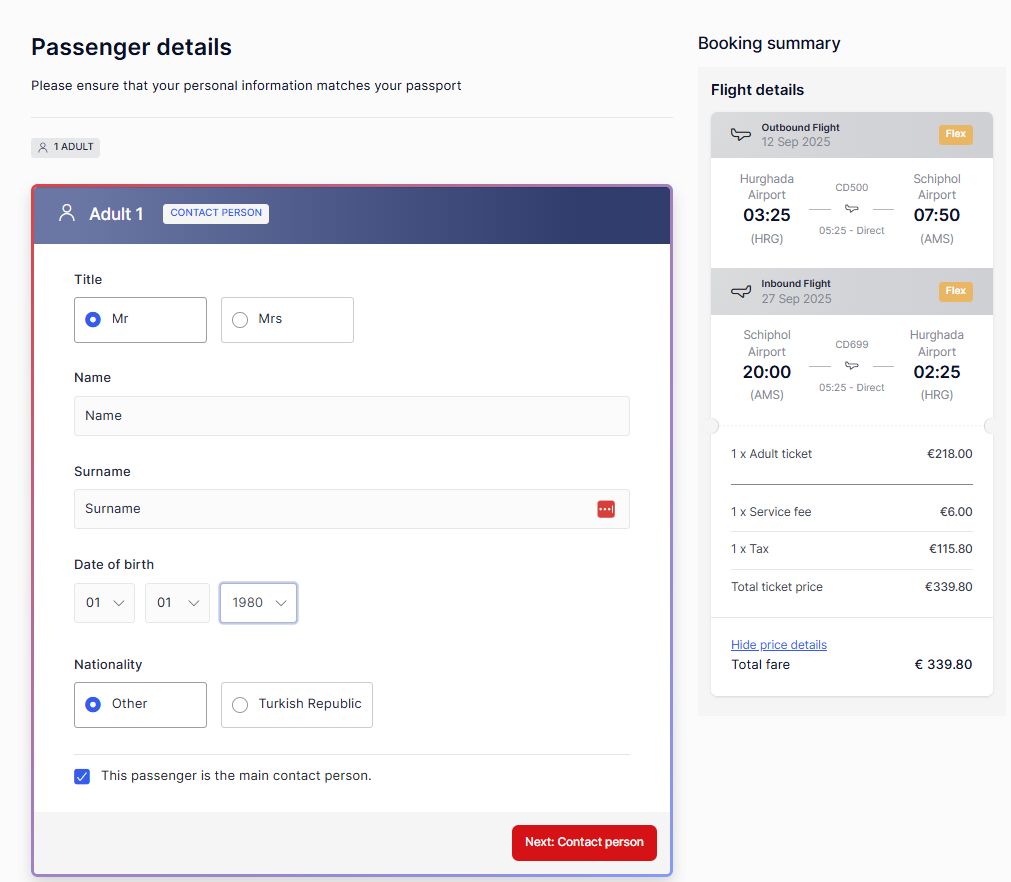This screenshot has height=882, width=1011.
Task: Click into the Name input field
Action: click(351, 416)
